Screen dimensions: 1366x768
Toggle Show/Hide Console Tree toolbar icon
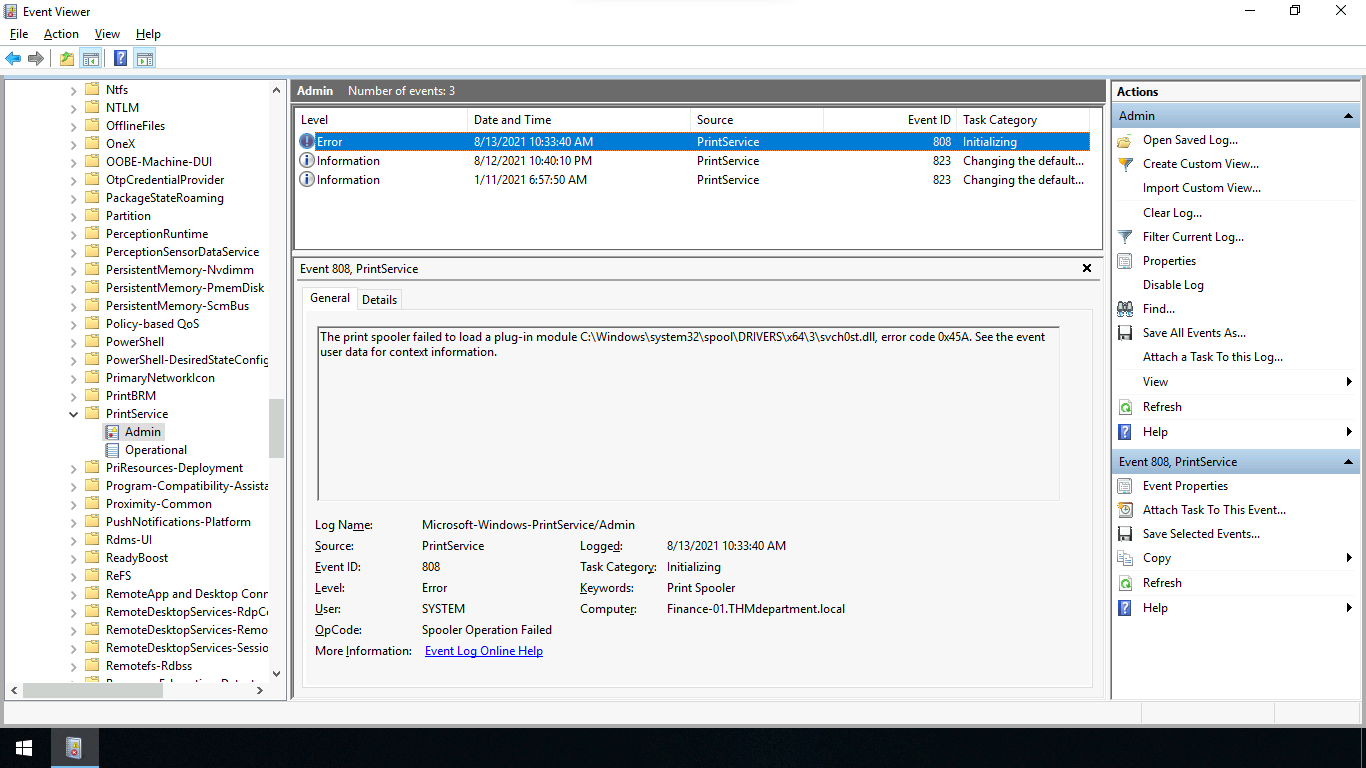pos(91,58)
